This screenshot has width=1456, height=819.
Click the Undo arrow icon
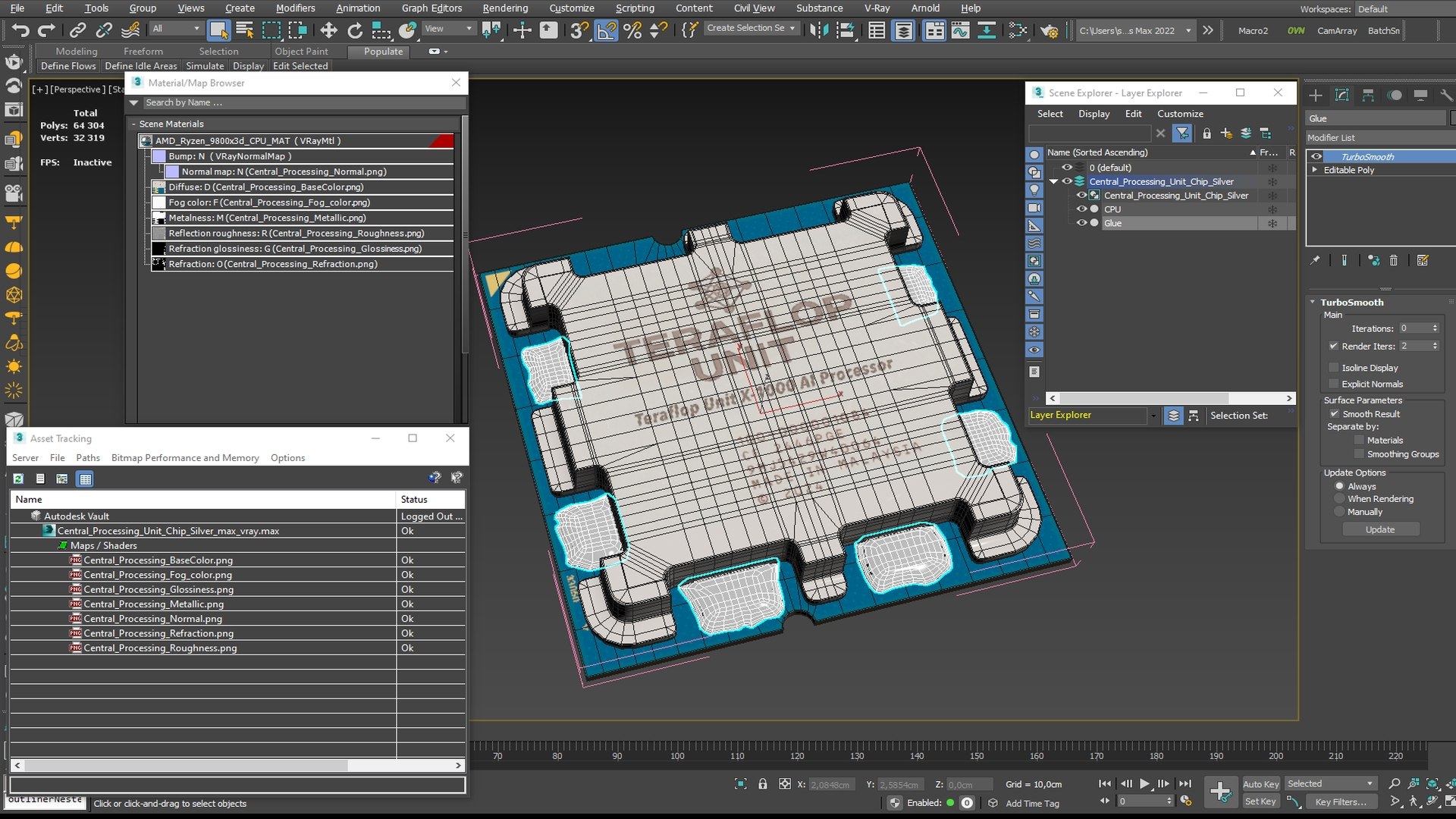pyautogui.click(x=20, y=30)
